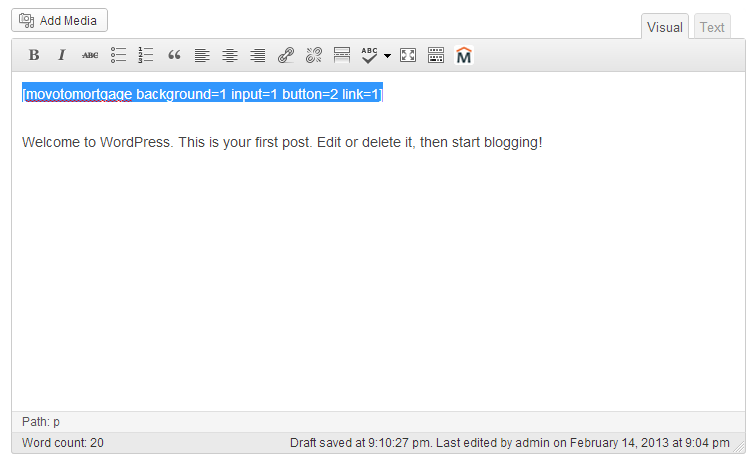Click the editor resize handle corner
The image size is (752, 466).
[740, 448]
